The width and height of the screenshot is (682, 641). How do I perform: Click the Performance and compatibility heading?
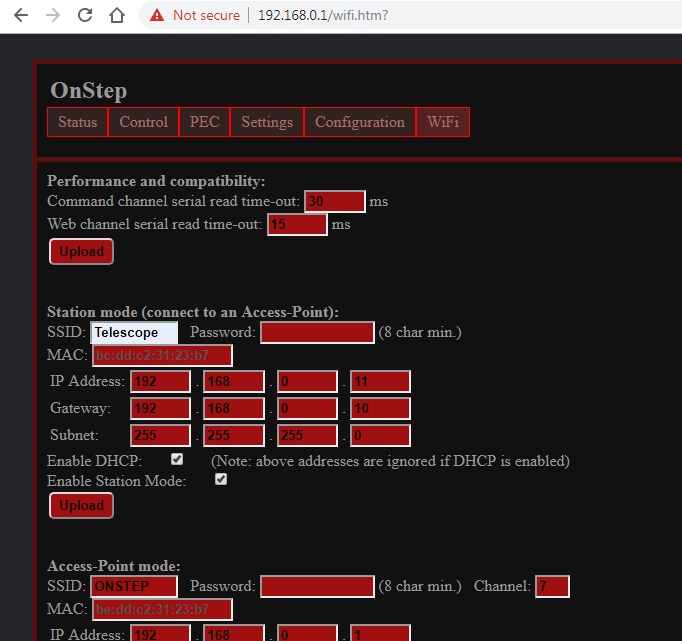156,181
